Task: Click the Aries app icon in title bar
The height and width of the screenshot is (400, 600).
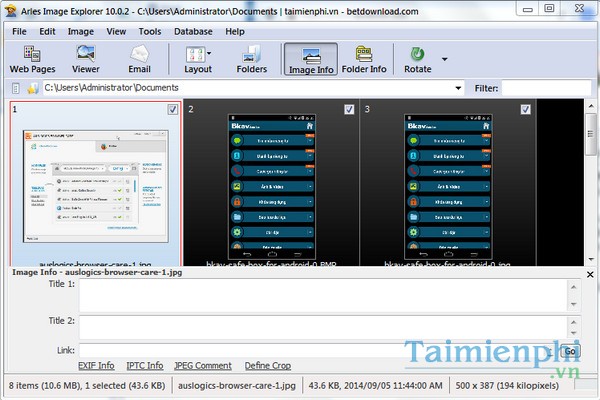Action: pyautogui.click(x=10, y=11)
